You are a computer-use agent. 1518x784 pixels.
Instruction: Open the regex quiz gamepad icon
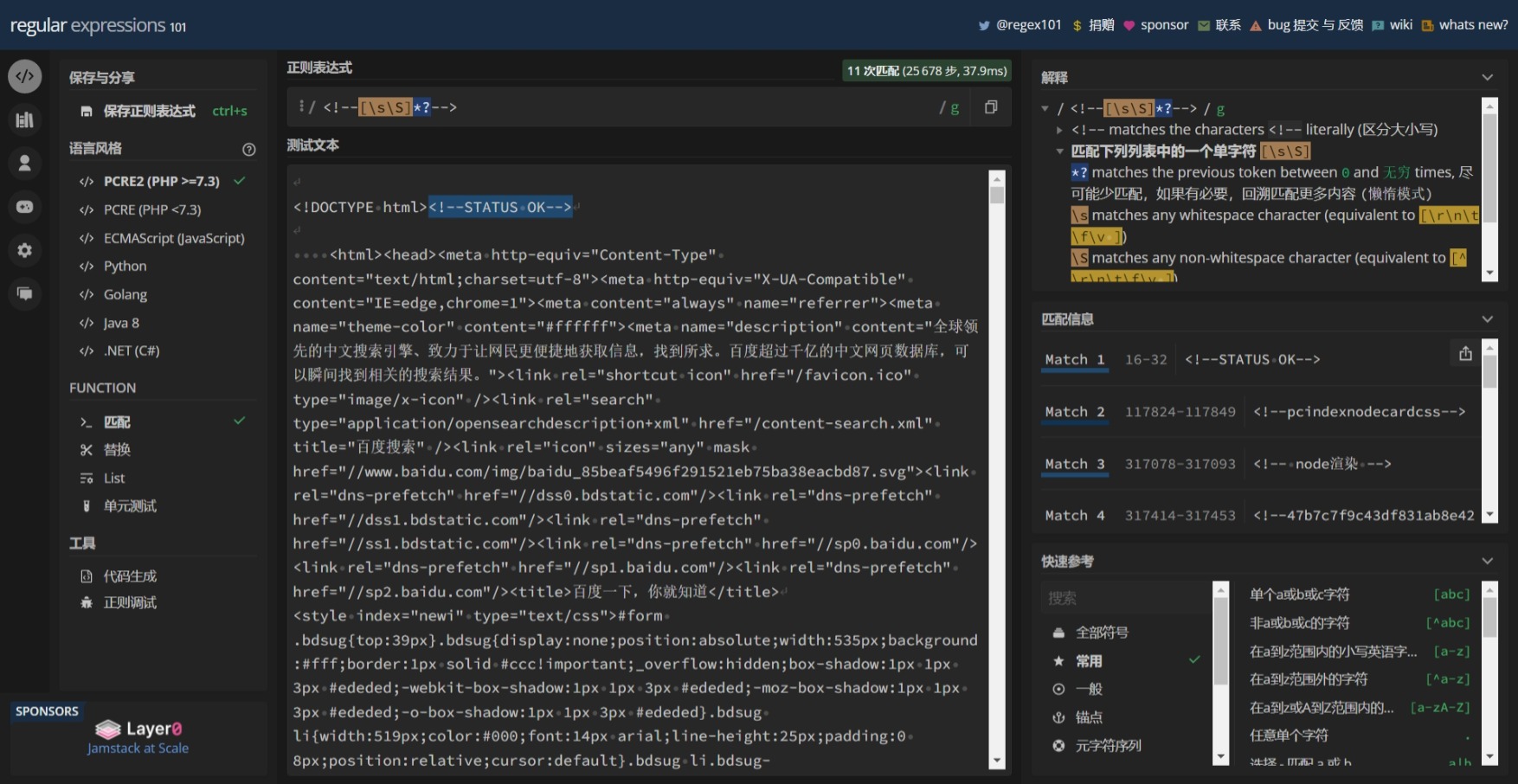(x=25, y=207)
